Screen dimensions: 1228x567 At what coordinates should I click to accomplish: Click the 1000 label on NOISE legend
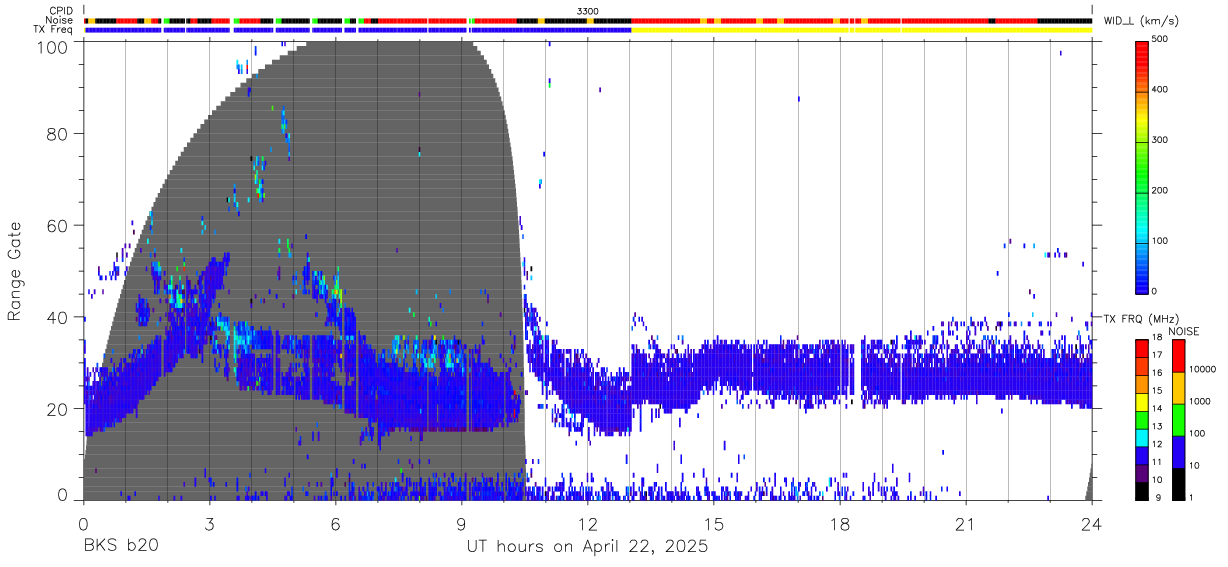click(1199, 402)
